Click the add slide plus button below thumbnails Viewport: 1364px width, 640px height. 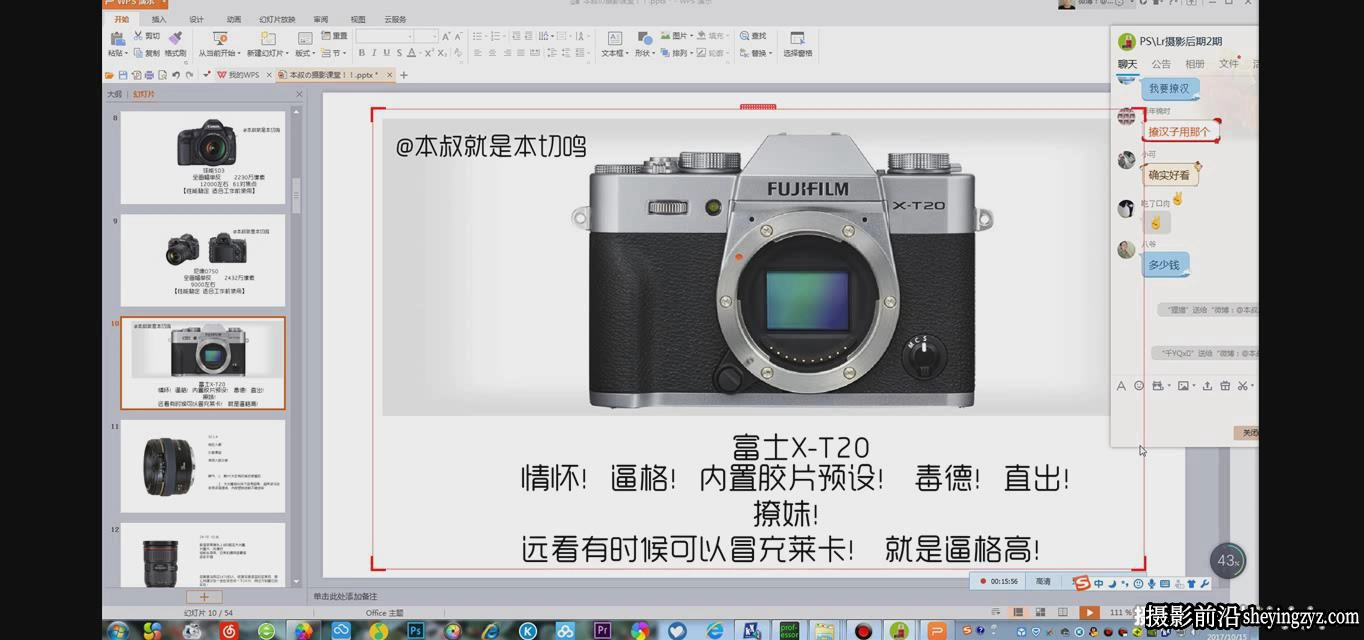204,597
